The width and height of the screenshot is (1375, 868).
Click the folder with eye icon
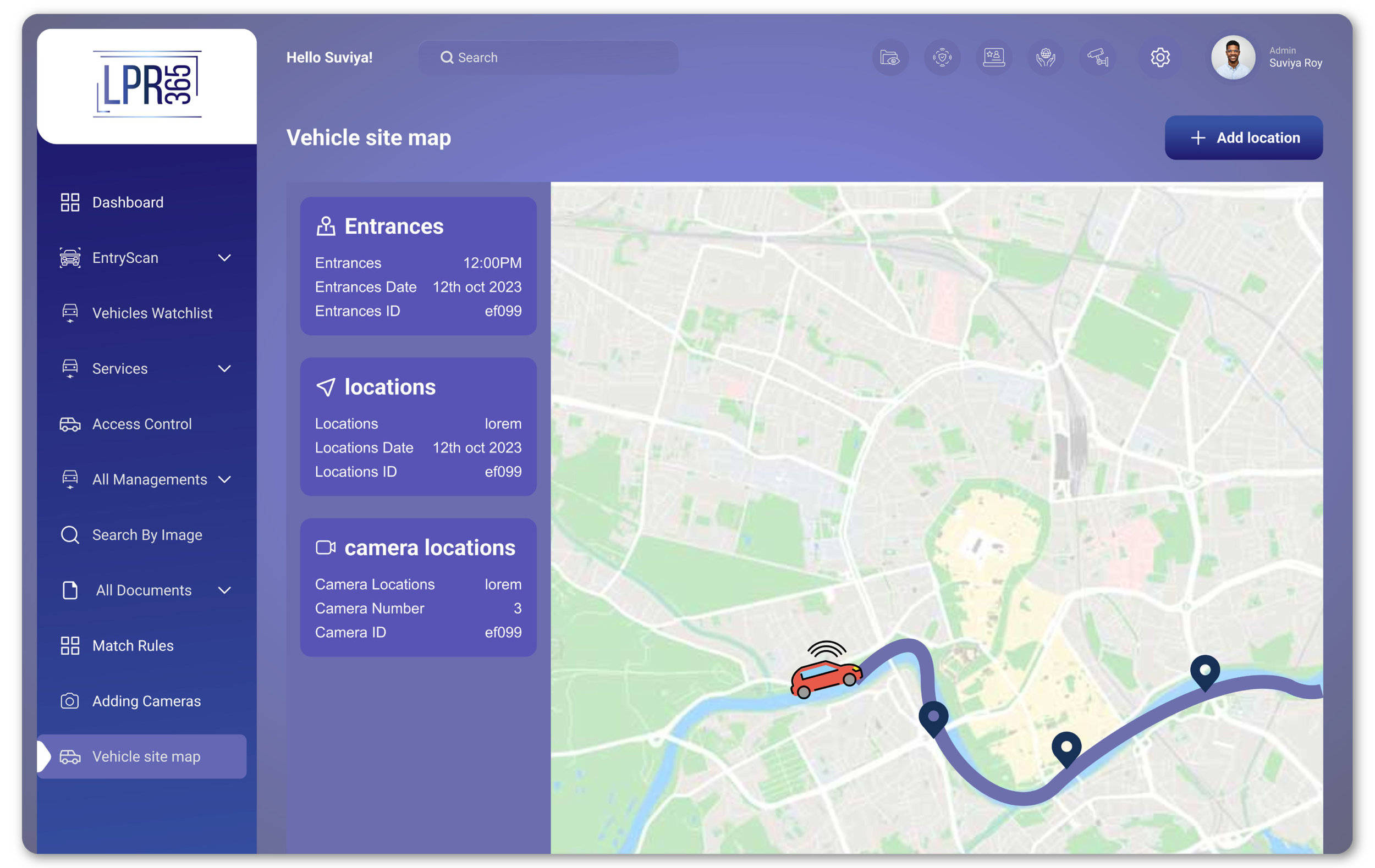[x=890, y=58]
